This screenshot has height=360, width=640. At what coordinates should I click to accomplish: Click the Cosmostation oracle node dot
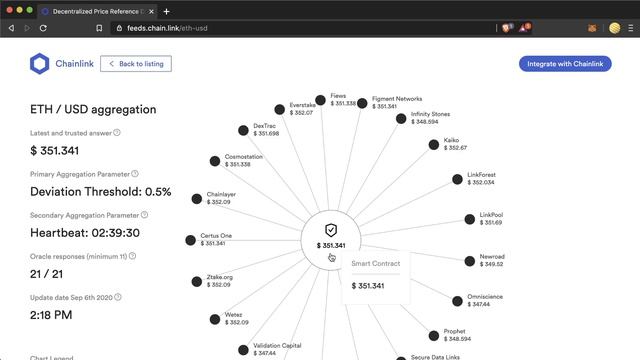click(x=215, y=161)
